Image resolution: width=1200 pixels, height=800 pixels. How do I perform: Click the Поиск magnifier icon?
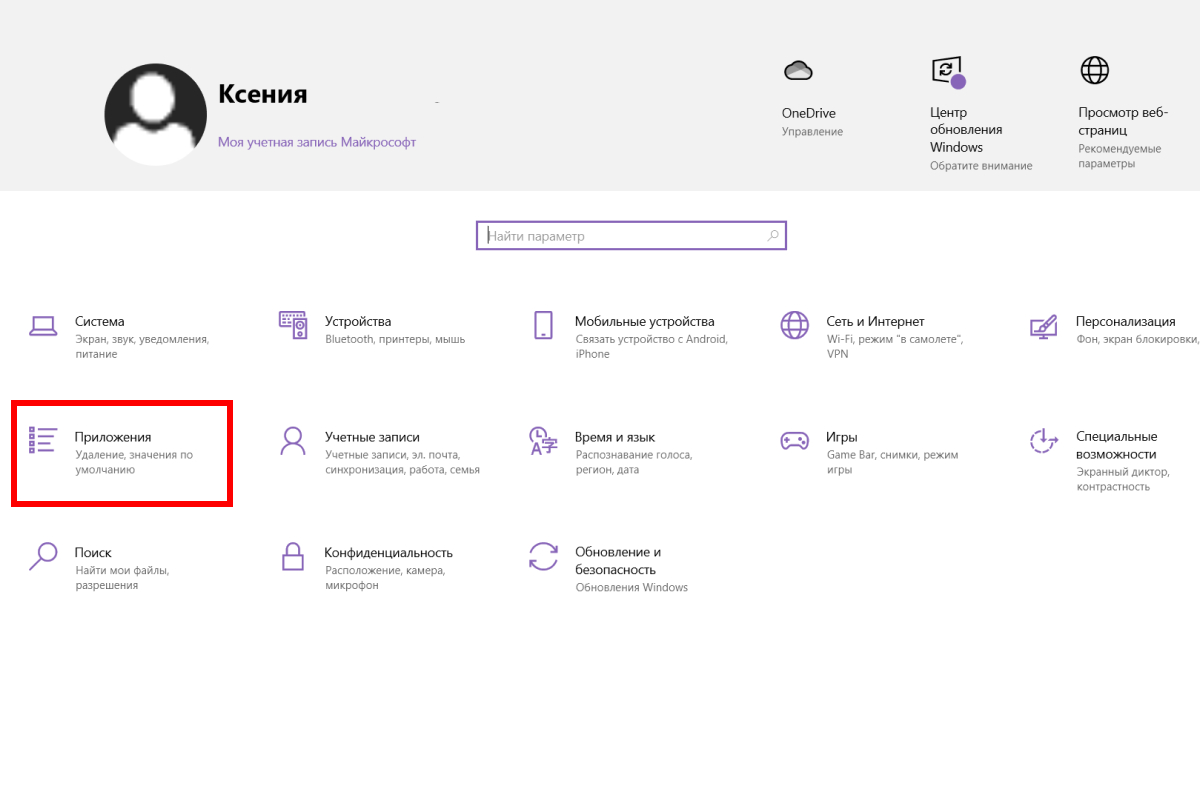pos(43,556)
